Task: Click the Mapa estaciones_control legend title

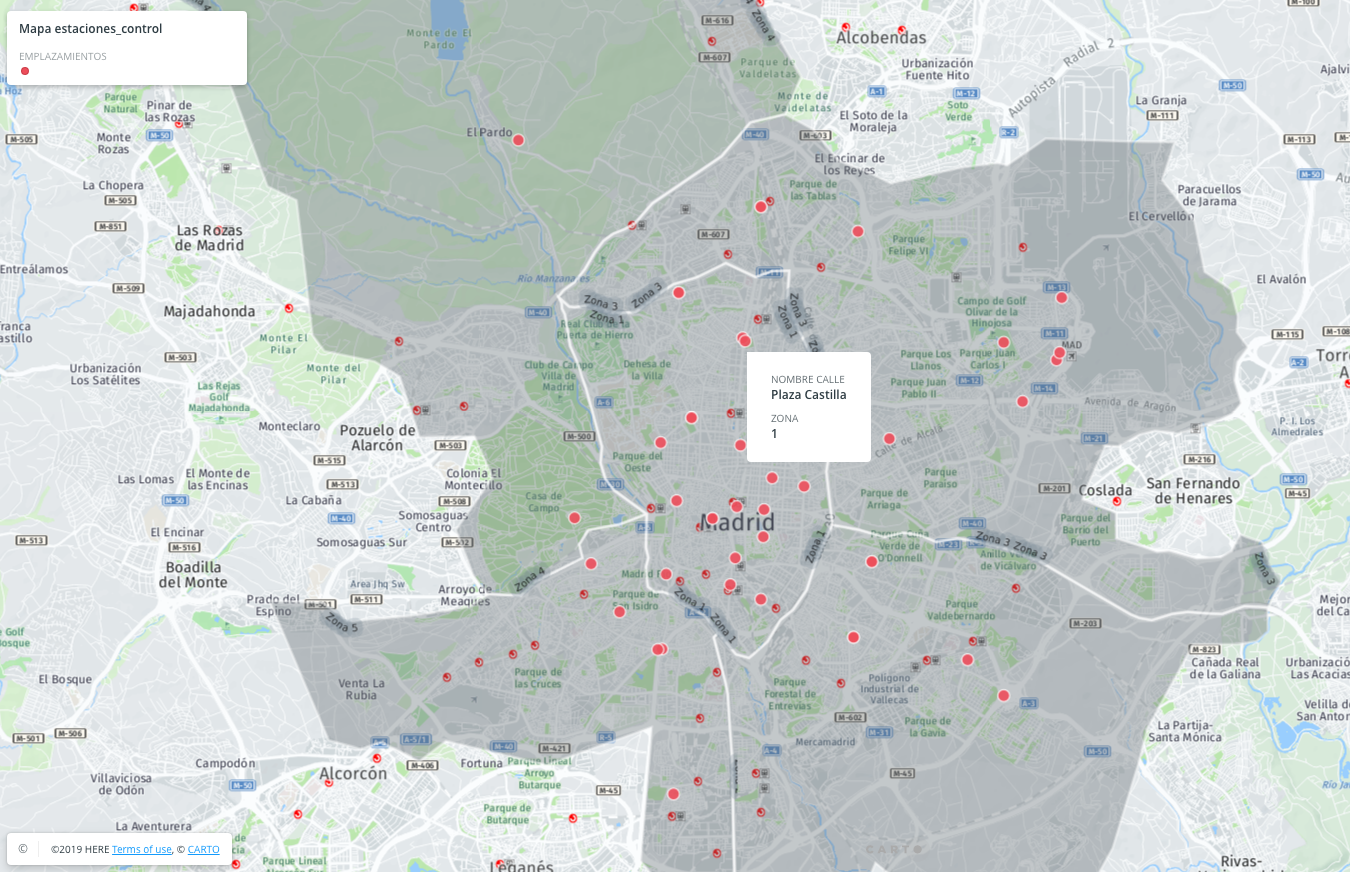Action: click(91, 29)
